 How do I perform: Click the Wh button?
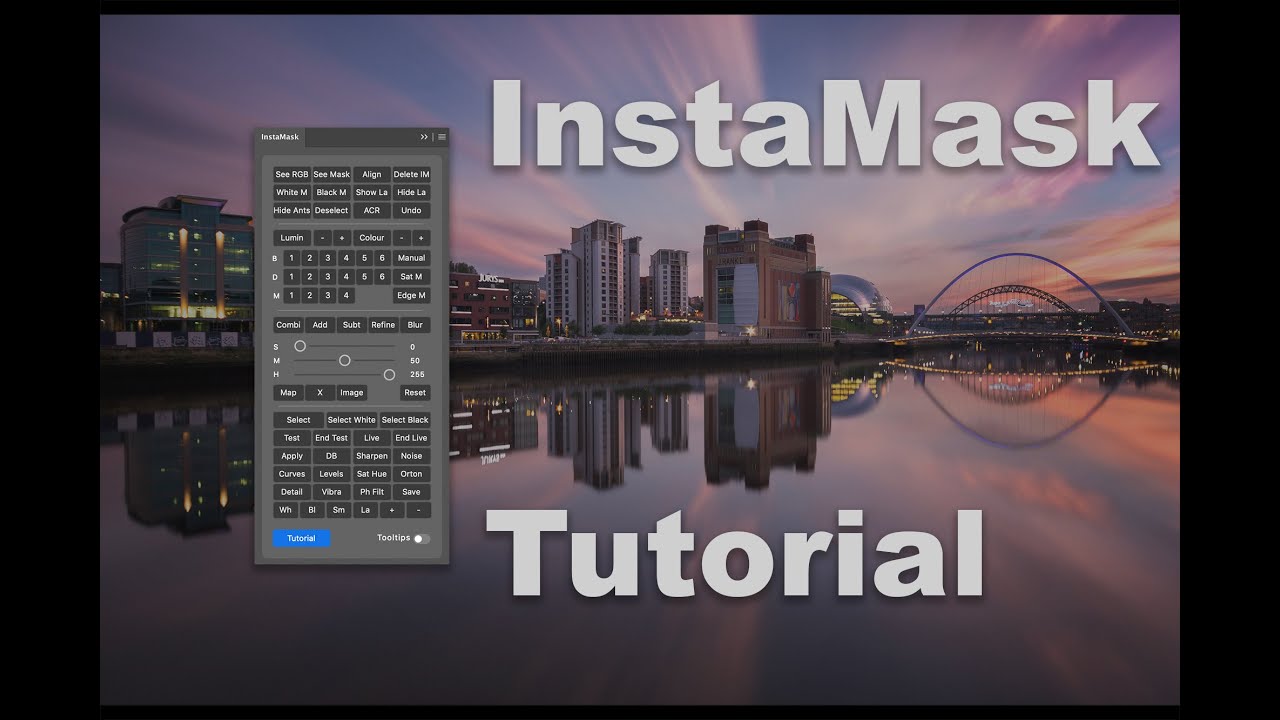tap(285, 510)
